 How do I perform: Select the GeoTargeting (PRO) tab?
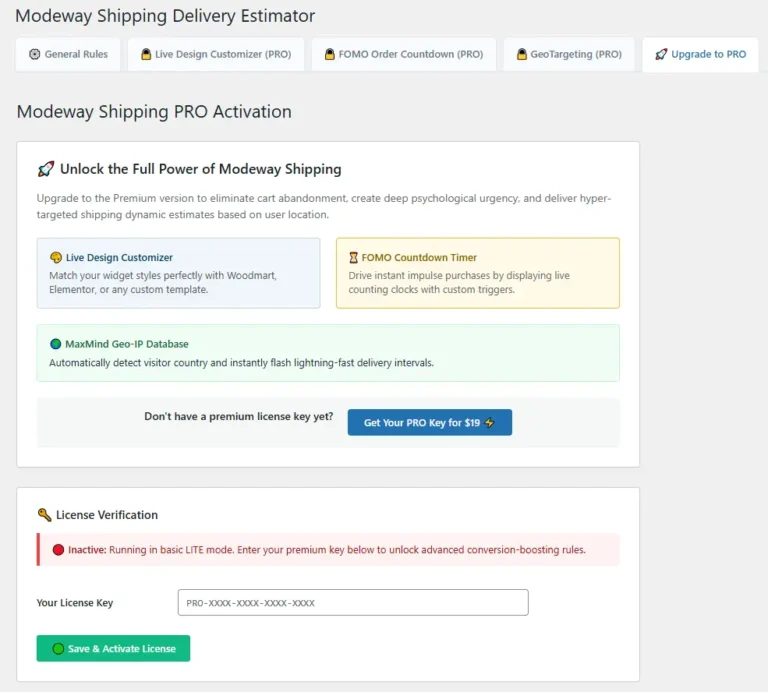tap(569, 54)
